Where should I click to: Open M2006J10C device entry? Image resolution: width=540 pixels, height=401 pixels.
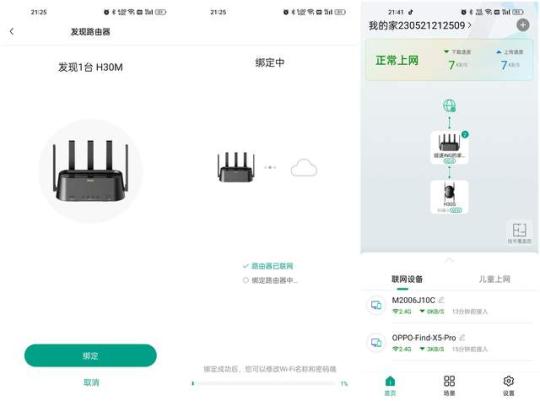pyautogui.click(x=449, y=305)
